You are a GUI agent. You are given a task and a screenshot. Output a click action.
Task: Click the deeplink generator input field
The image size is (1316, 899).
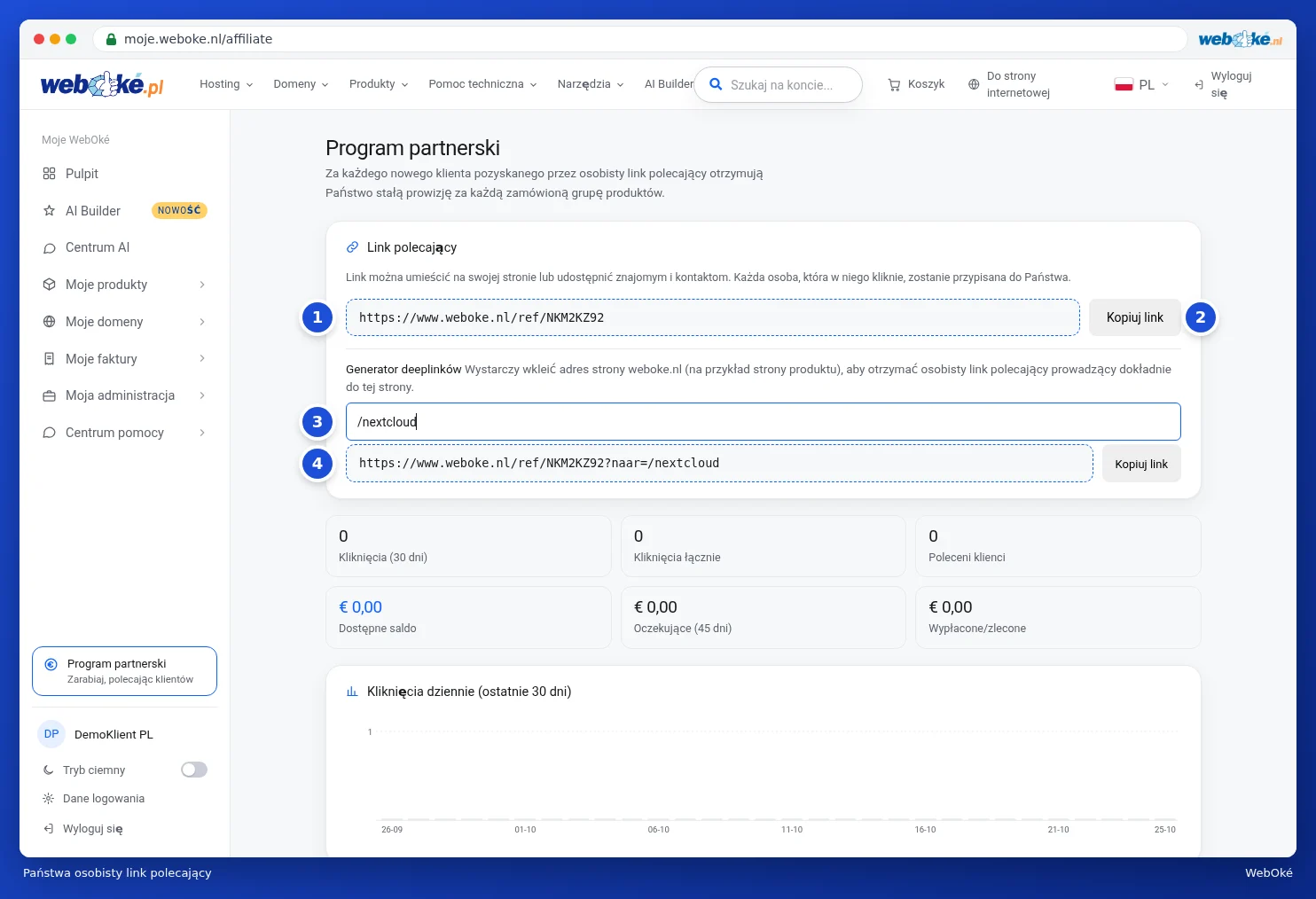763,422
